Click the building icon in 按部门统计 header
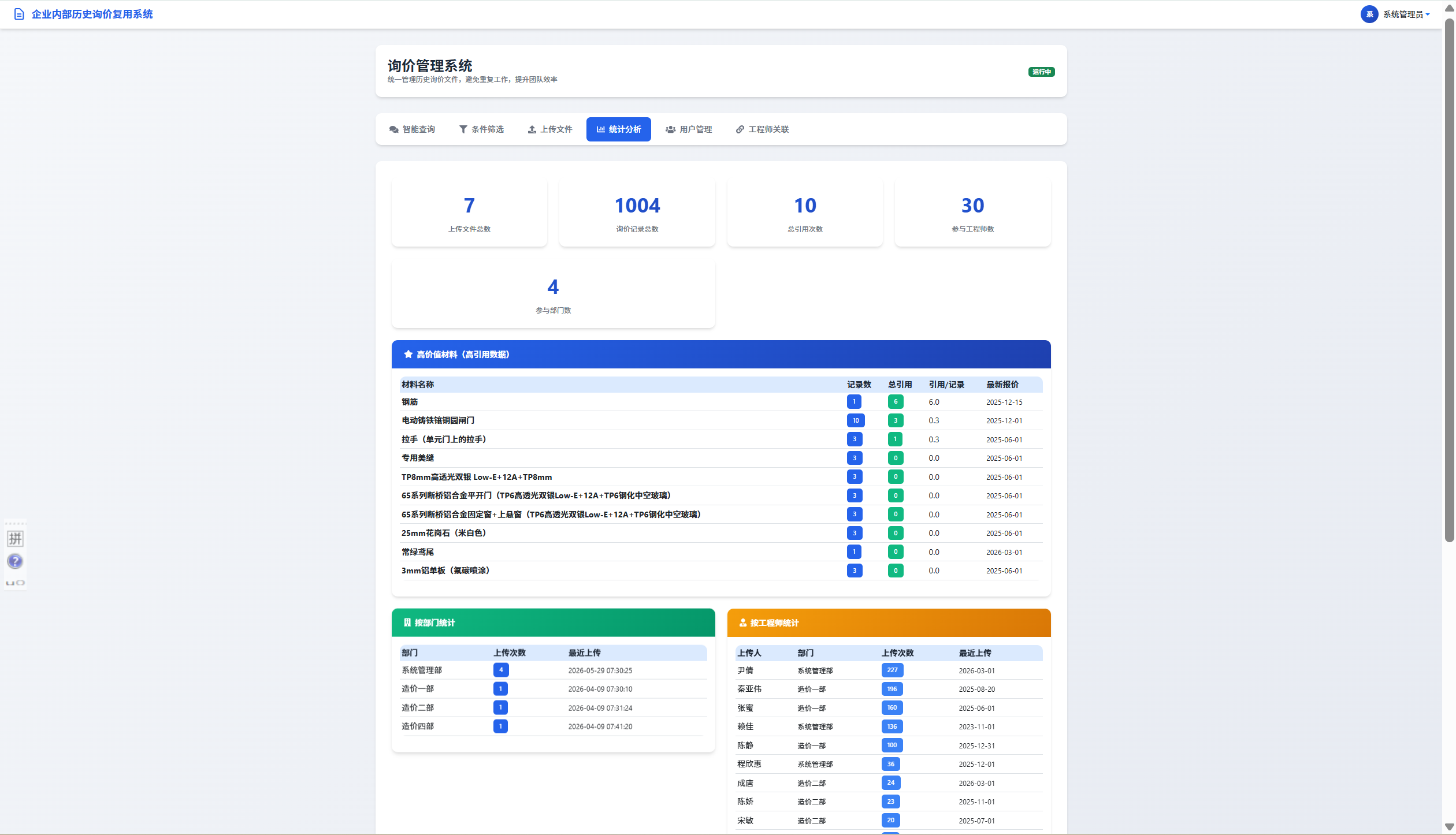The width and height of the screenshot is (1456, 835). 407,622
